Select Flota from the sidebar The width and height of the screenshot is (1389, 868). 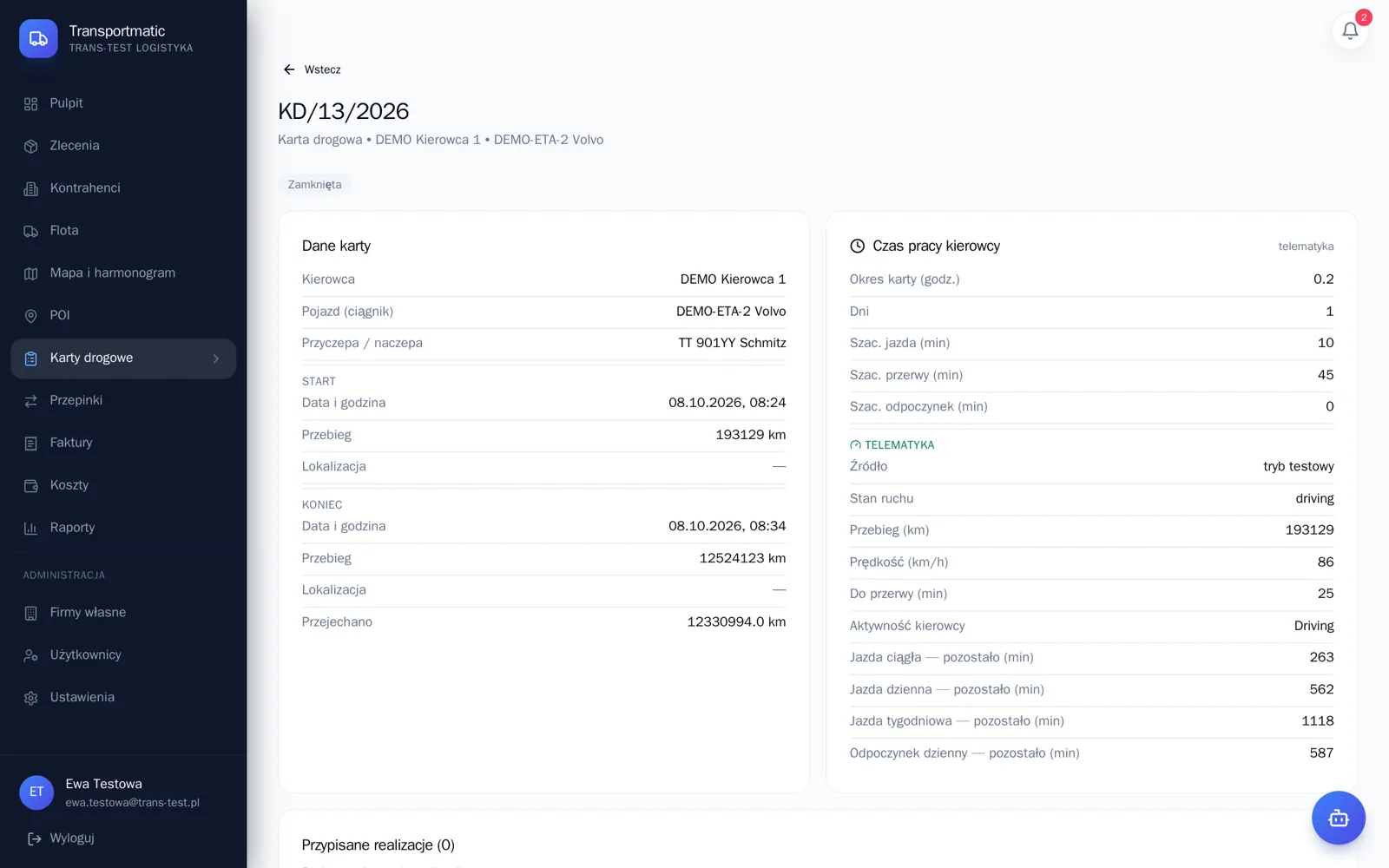click(x=123, y=231)
